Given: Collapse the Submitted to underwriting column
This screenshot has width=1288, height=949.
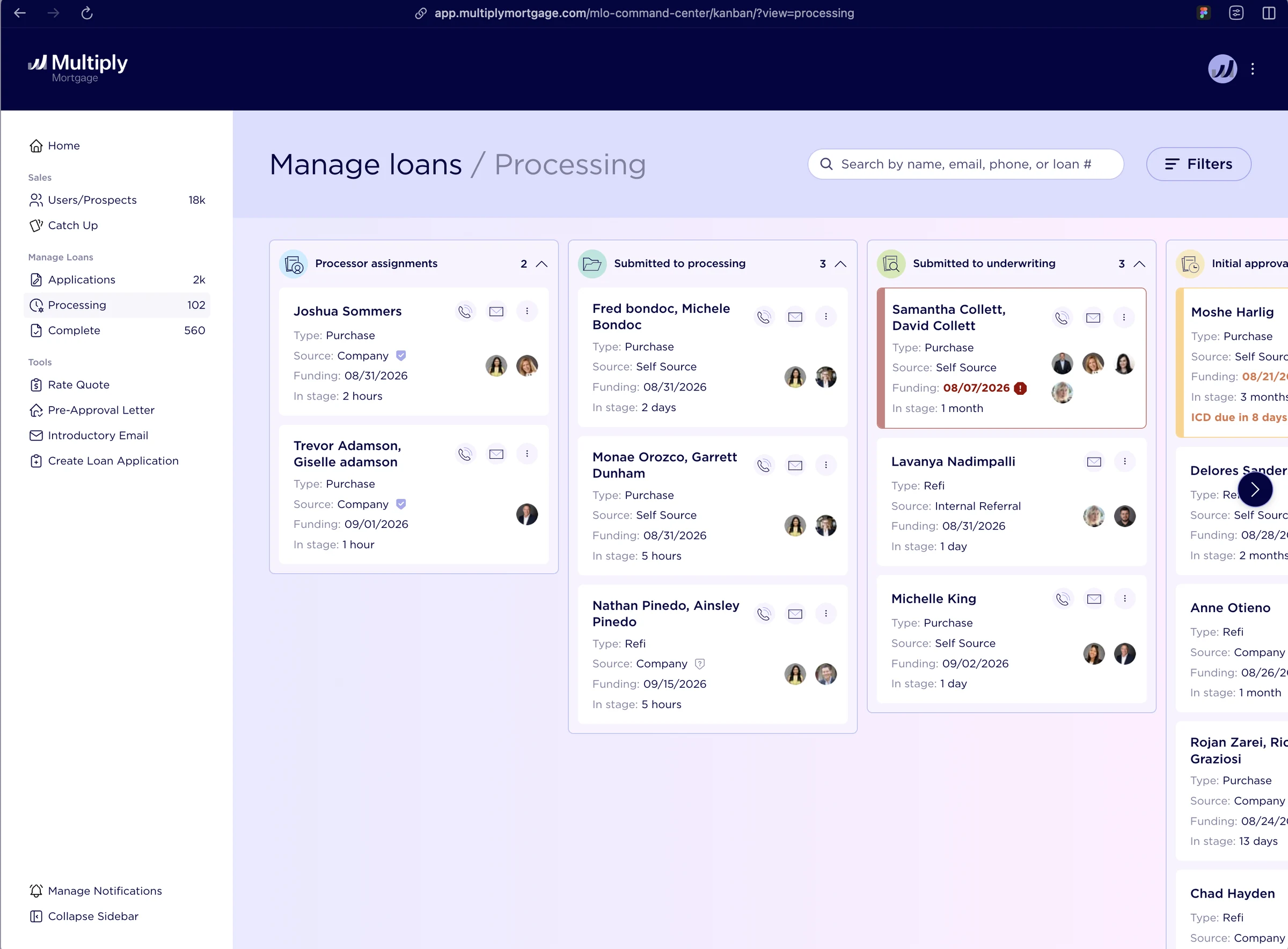Looking at the screenshot, I should [1139, 264].
